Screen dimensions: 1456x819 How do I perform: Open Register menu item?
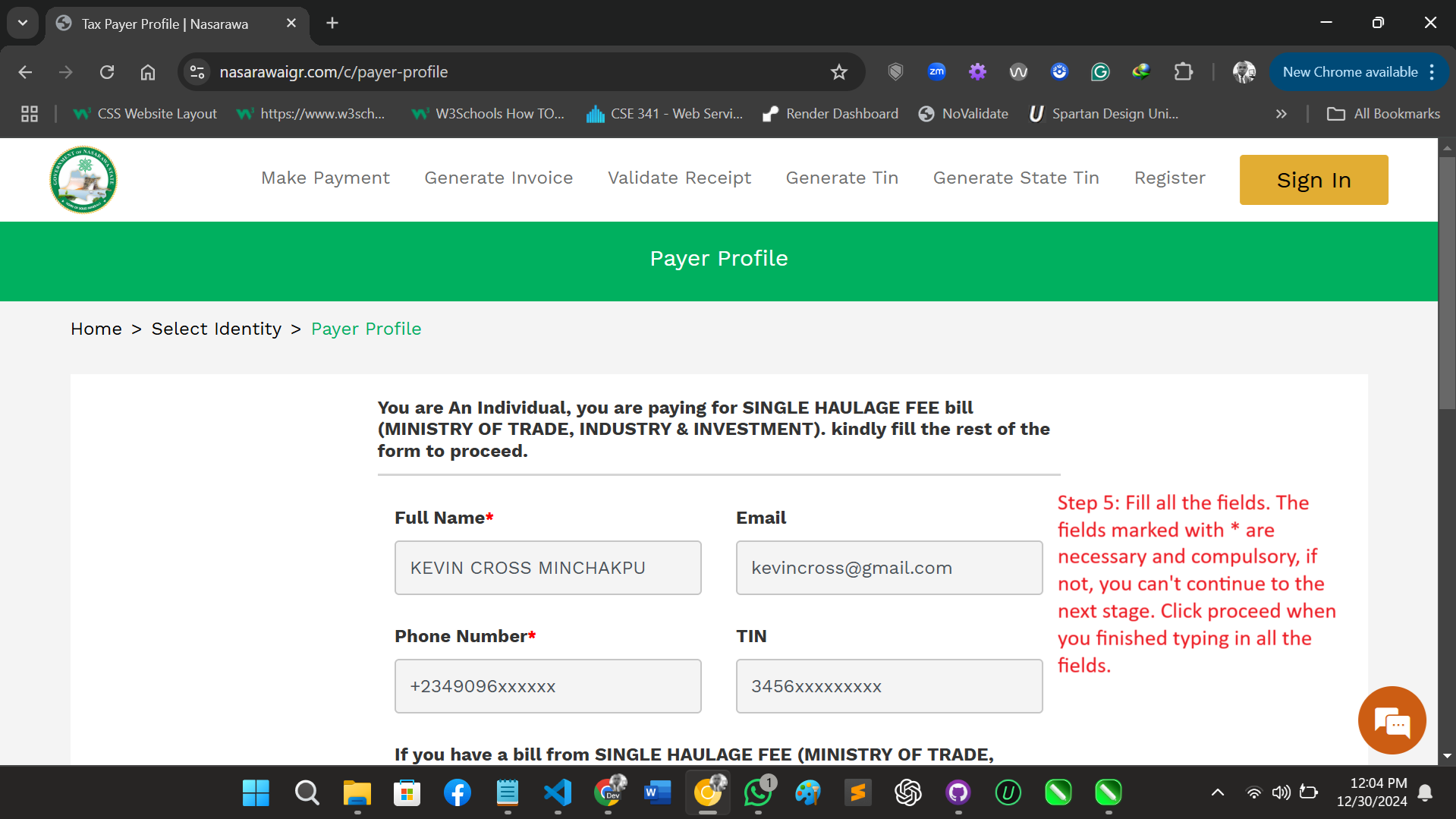pos(1169,178)
